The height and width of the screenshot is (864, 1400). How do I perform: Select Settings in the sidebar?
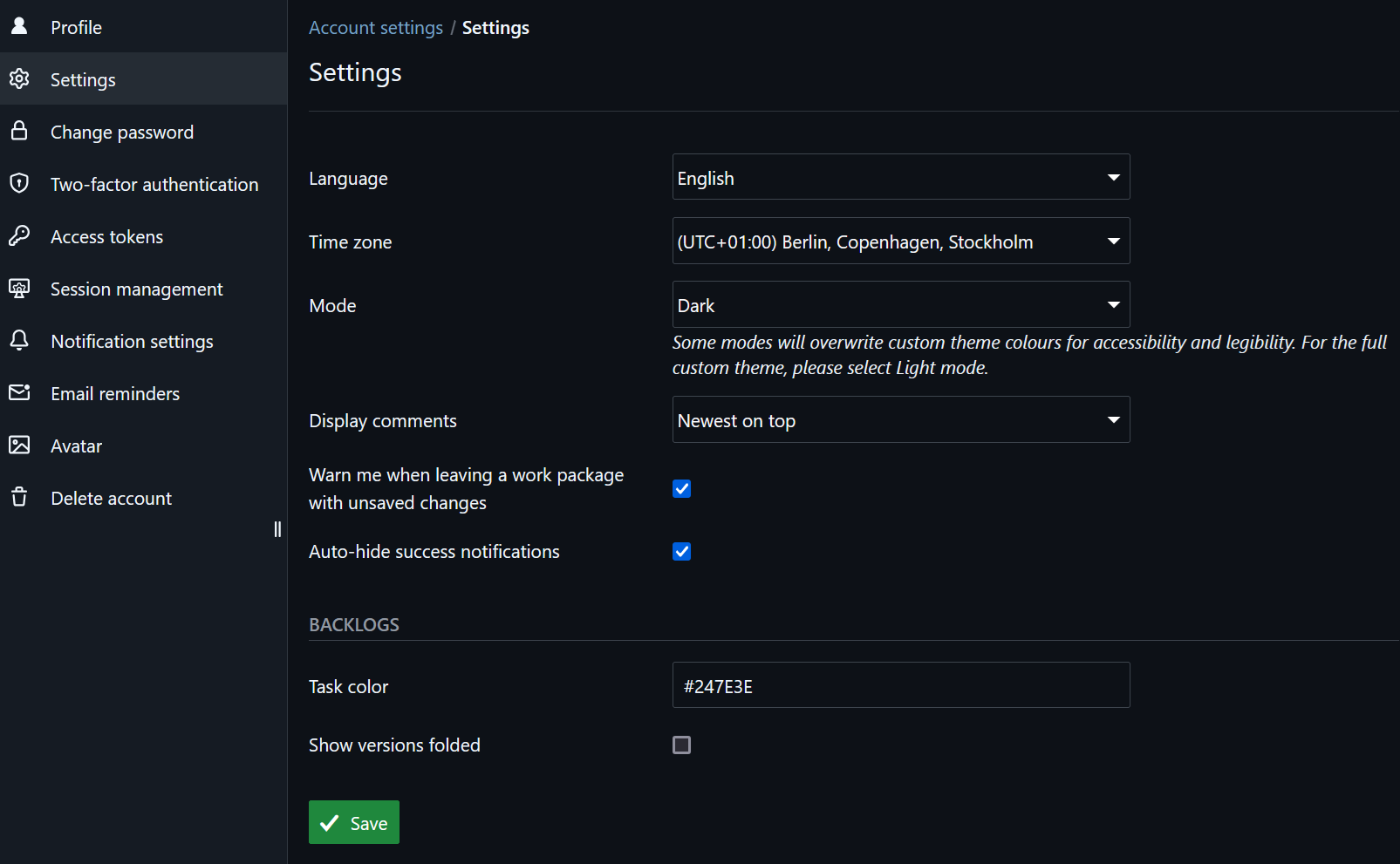[x=143, y=78]
